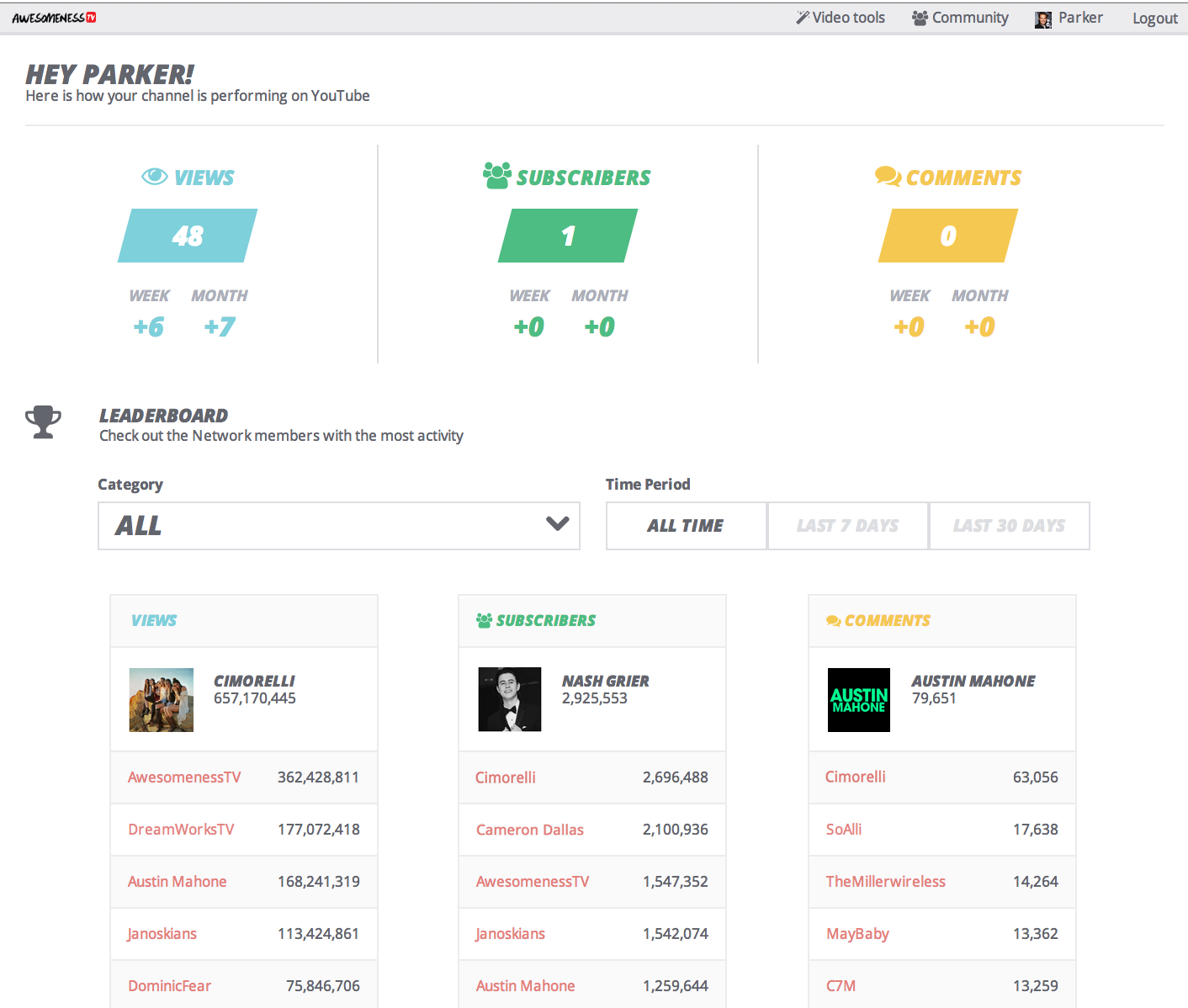Open C7M in Comments list
Viewport: 1188px width, 1008px height.
pos(841,986)
